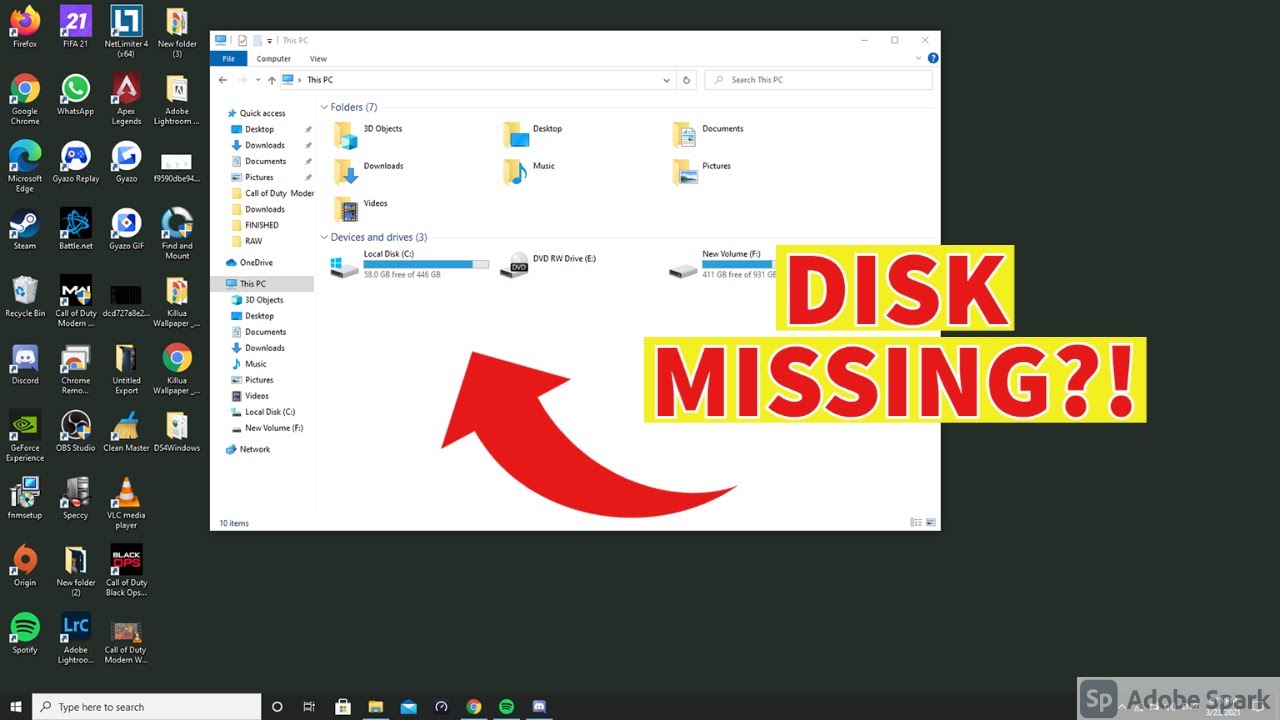Viewport: 1280px width, 720px height.
Task: Switch to the Computer ribbon tab
Action: pyautogui.click(x=273, y=59)
